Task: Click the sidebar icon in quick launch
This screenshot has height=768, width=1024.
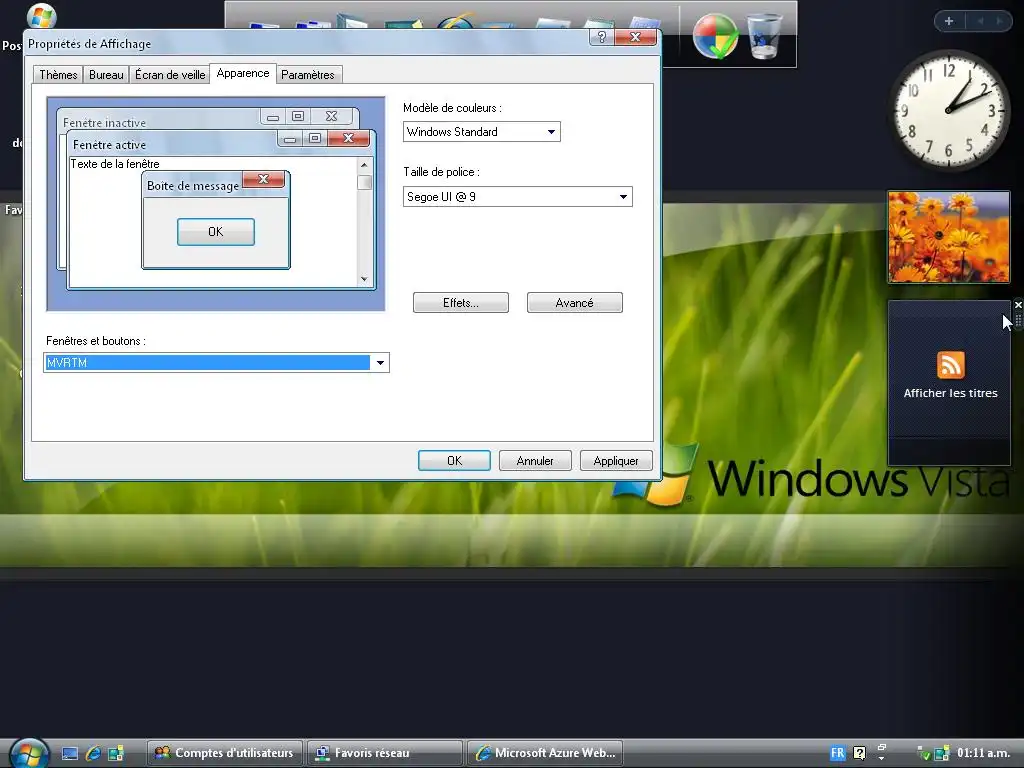Action: click(116, 754)
